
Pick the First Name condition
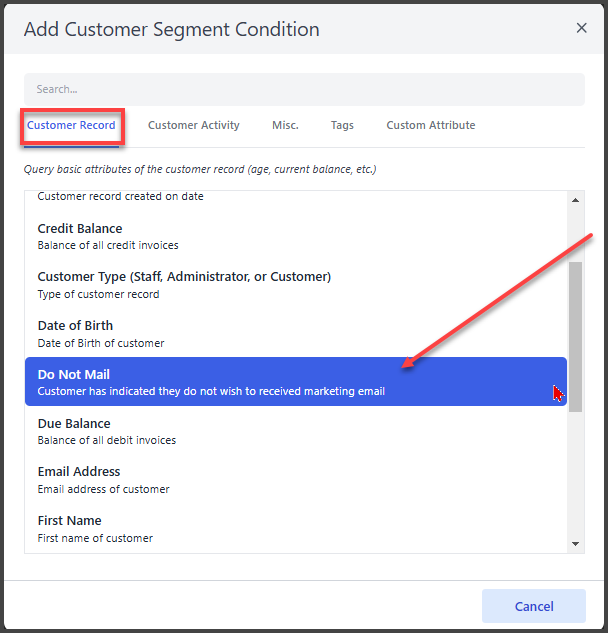coord(296,529)
